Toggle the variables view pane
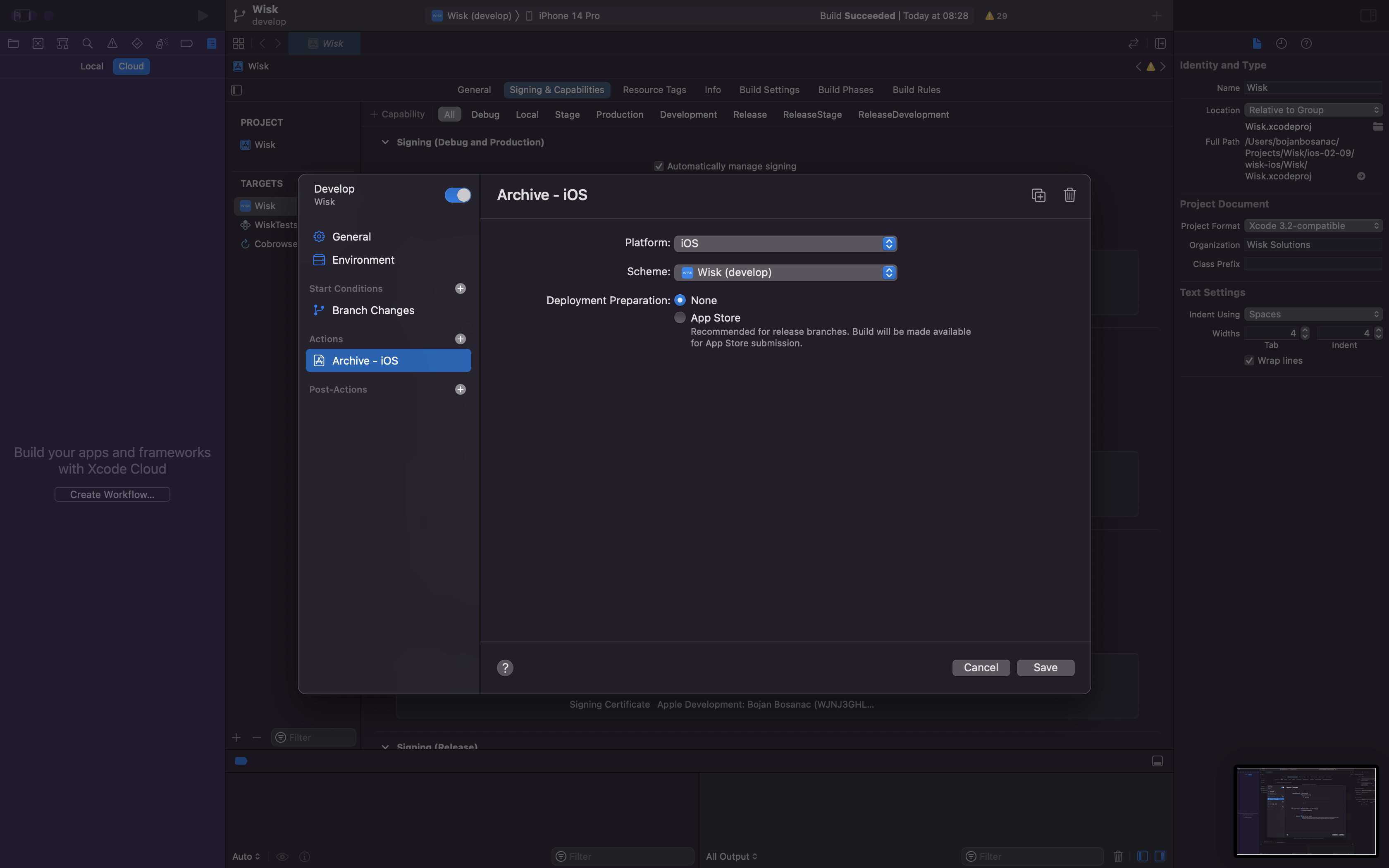Viewport: 1389px width, 868px height. tap(1142, 856)
